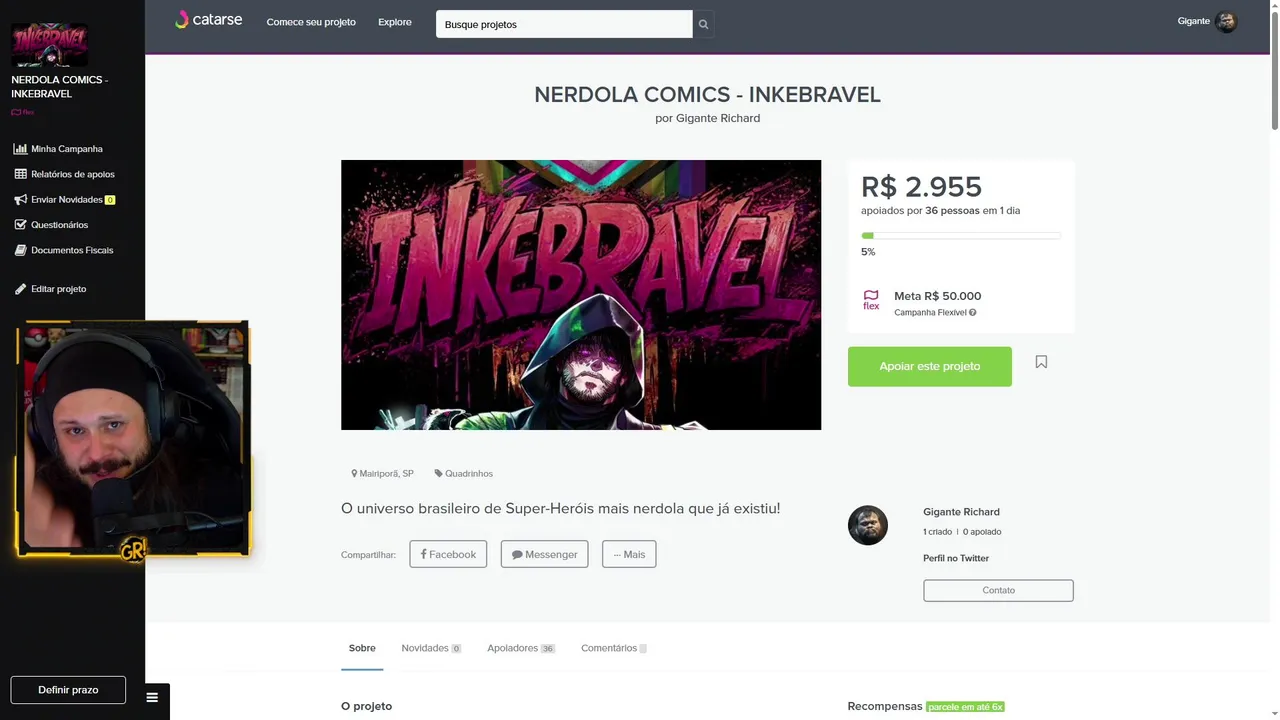Focus the Busque projetos search field
Screen dimensions: 1280x720
pos(564,24)
